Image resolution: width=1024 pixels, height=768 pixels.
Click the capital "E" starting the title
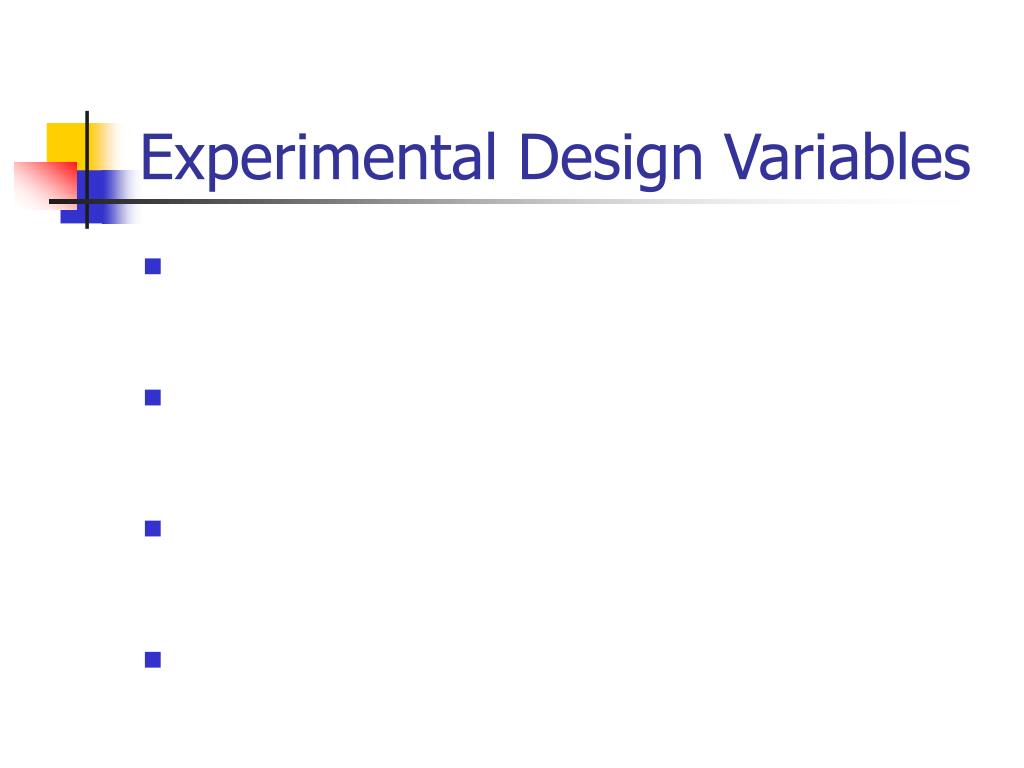click(x=157, y=157)
